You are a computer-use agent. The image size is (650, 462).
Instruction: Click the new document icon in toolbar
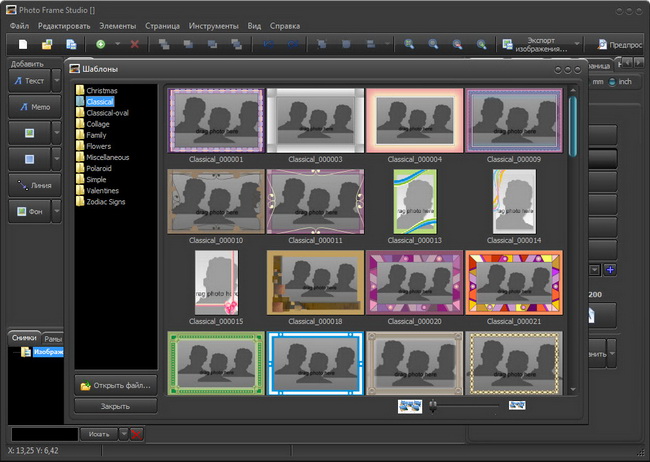point(21,45)
